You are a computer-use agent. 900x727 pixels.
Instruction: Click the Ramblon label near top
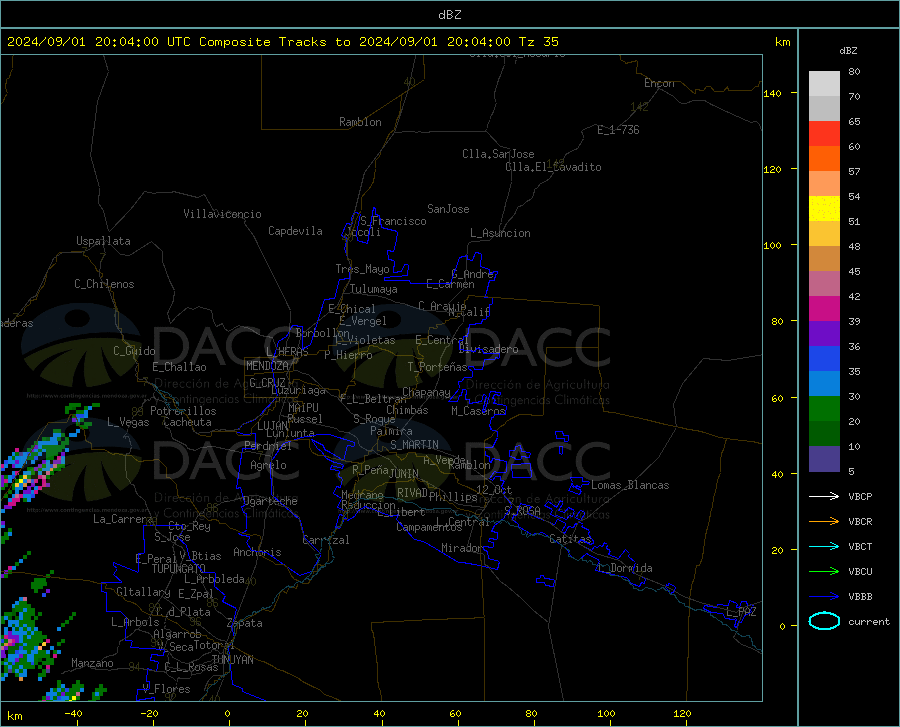[x=360, y=122]
